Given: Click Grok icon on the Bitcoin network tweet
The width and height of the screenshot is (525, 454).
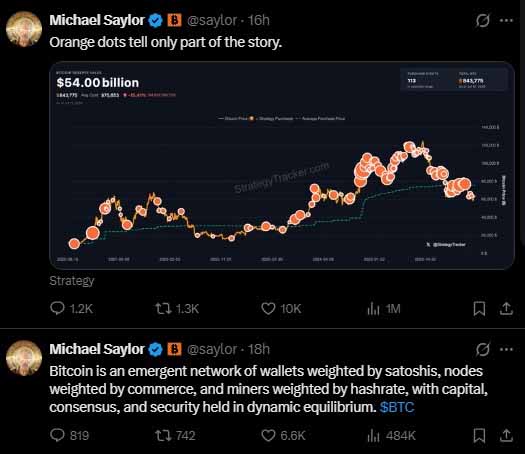Looking at the screenshot, I should pyautogui.click(x=482, y=349).
